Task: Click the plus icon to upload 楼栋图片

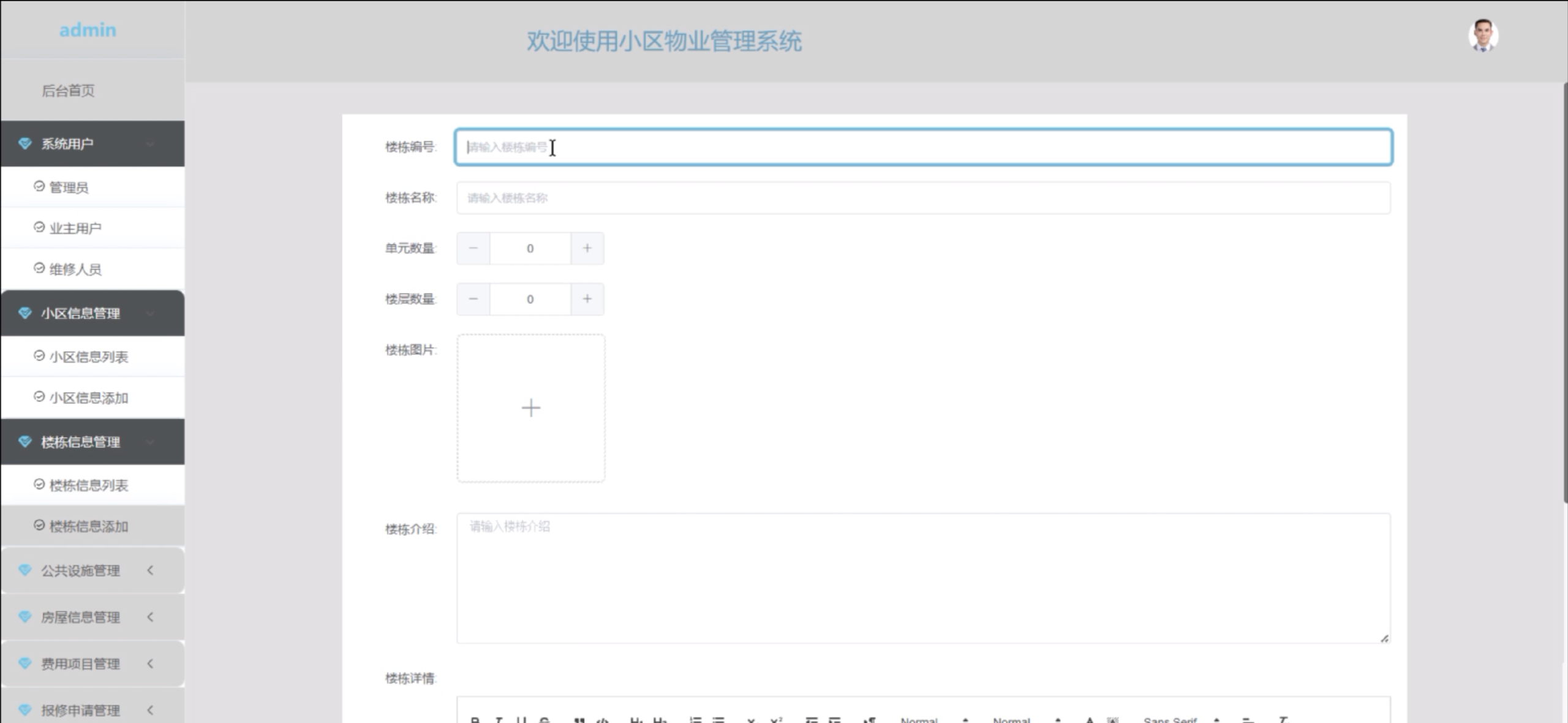Action: click(x=530, y=407)
